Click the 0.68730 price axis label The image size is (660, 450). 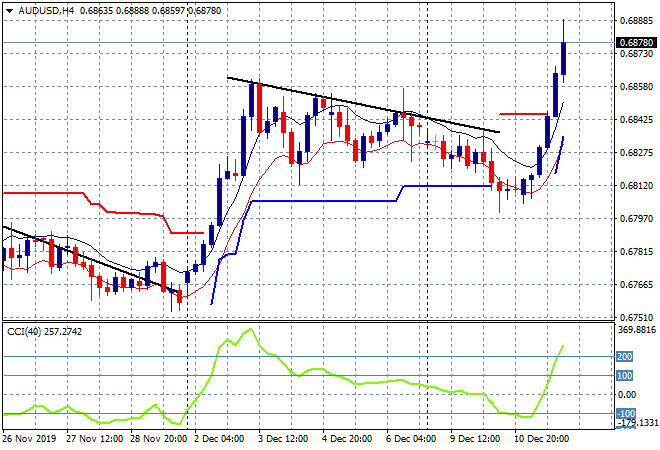coord(636,53)
